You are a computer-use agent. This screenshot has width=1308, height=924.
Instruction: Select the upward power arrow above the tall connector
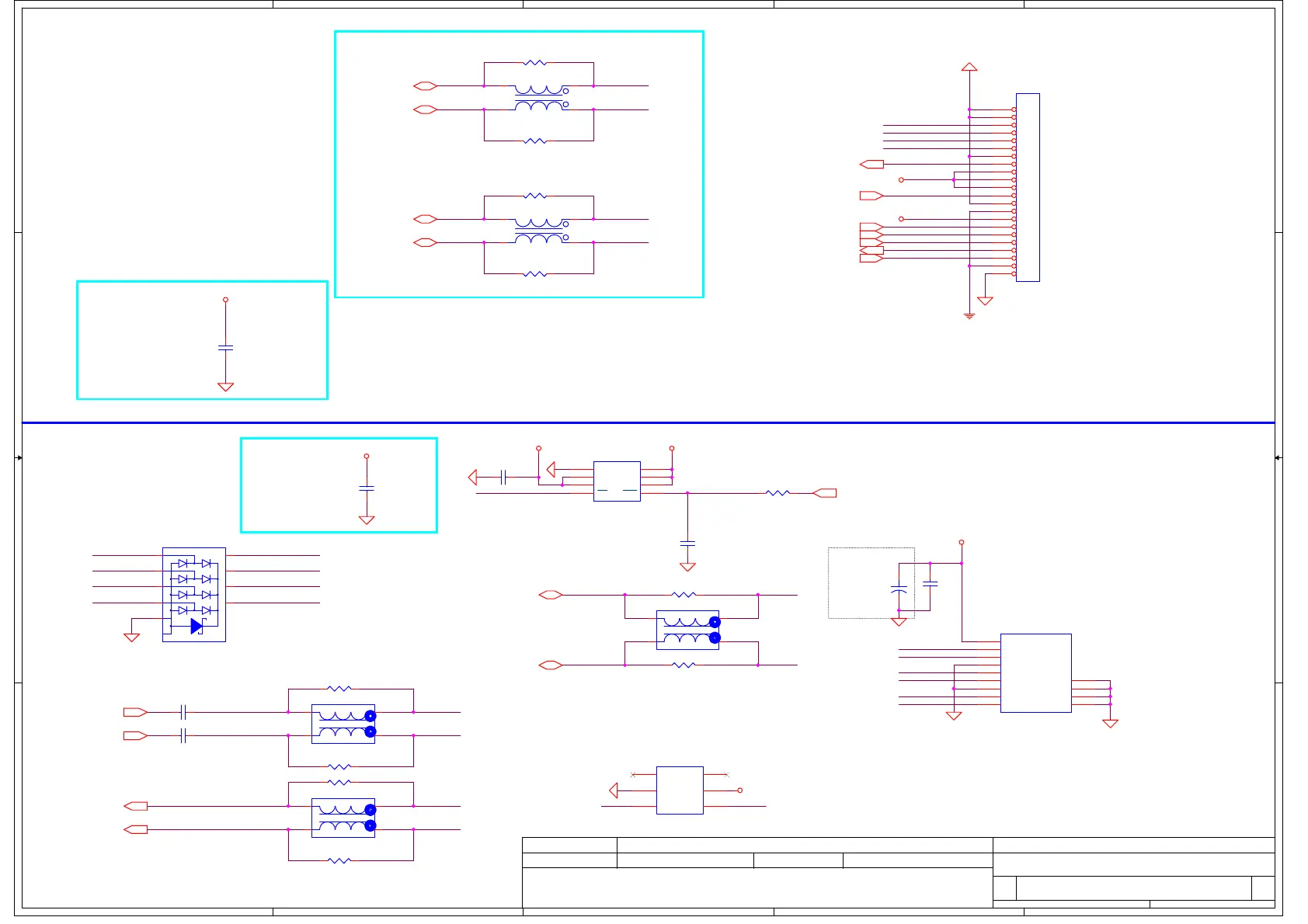pyautogui.click(x=969, y=68)
